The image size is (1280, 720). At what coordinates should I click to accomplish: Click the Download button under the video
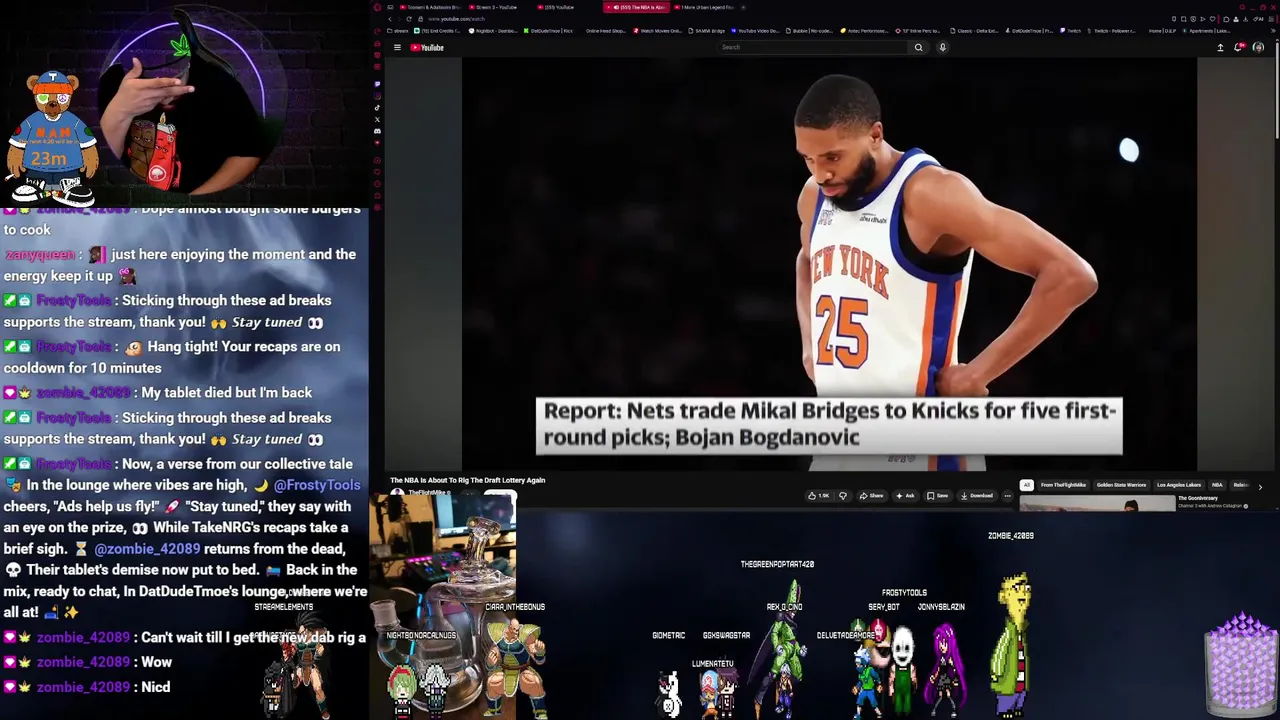pos(976,496)
